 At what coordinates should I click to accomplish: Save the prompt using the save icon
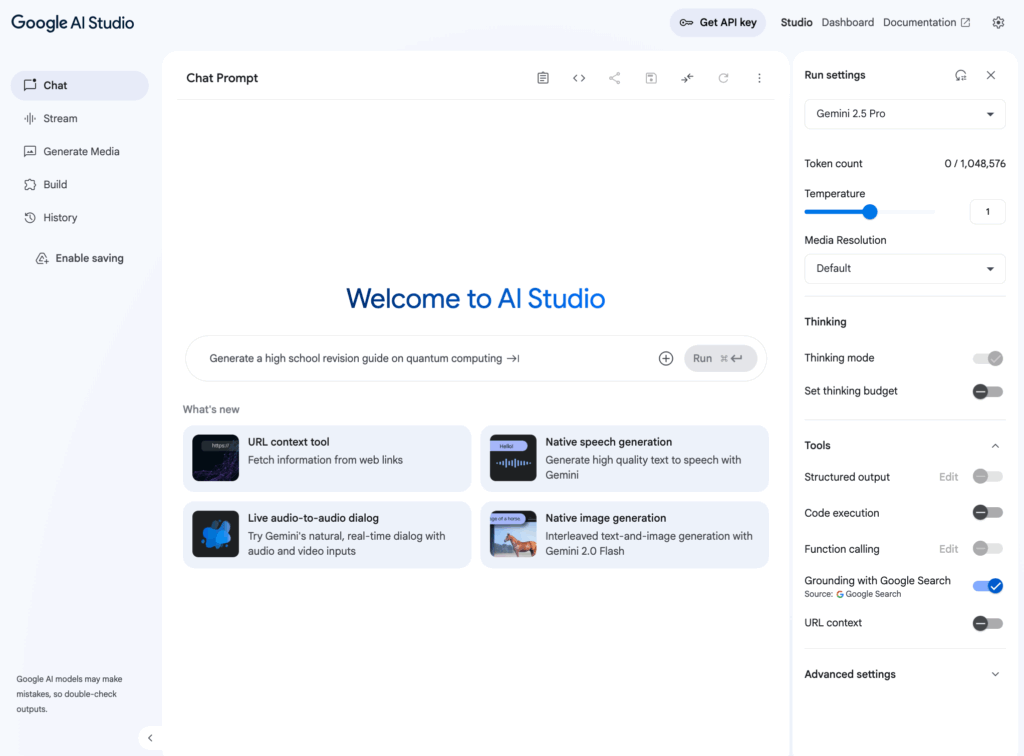pyautogui.click(x=651, y=77)
